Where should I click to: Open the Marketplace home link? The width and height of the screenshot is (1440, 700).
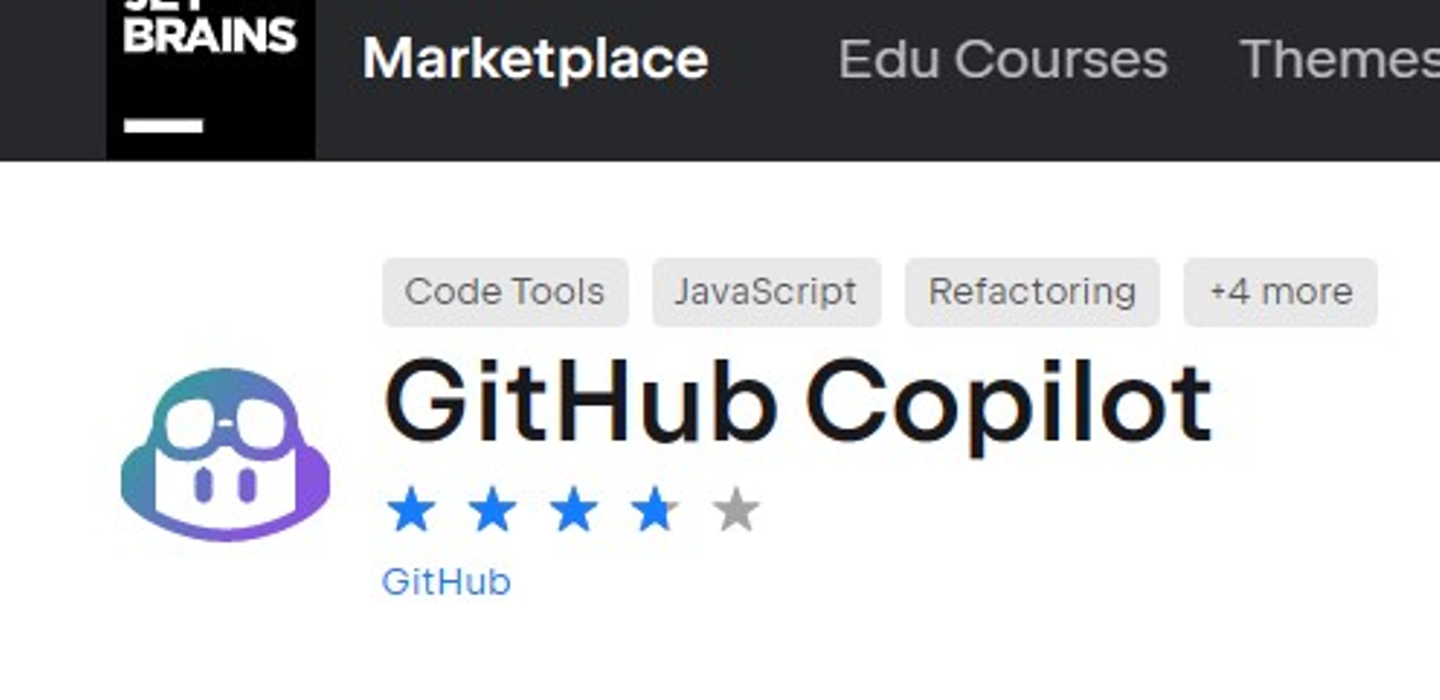click(x=535, y=59)
